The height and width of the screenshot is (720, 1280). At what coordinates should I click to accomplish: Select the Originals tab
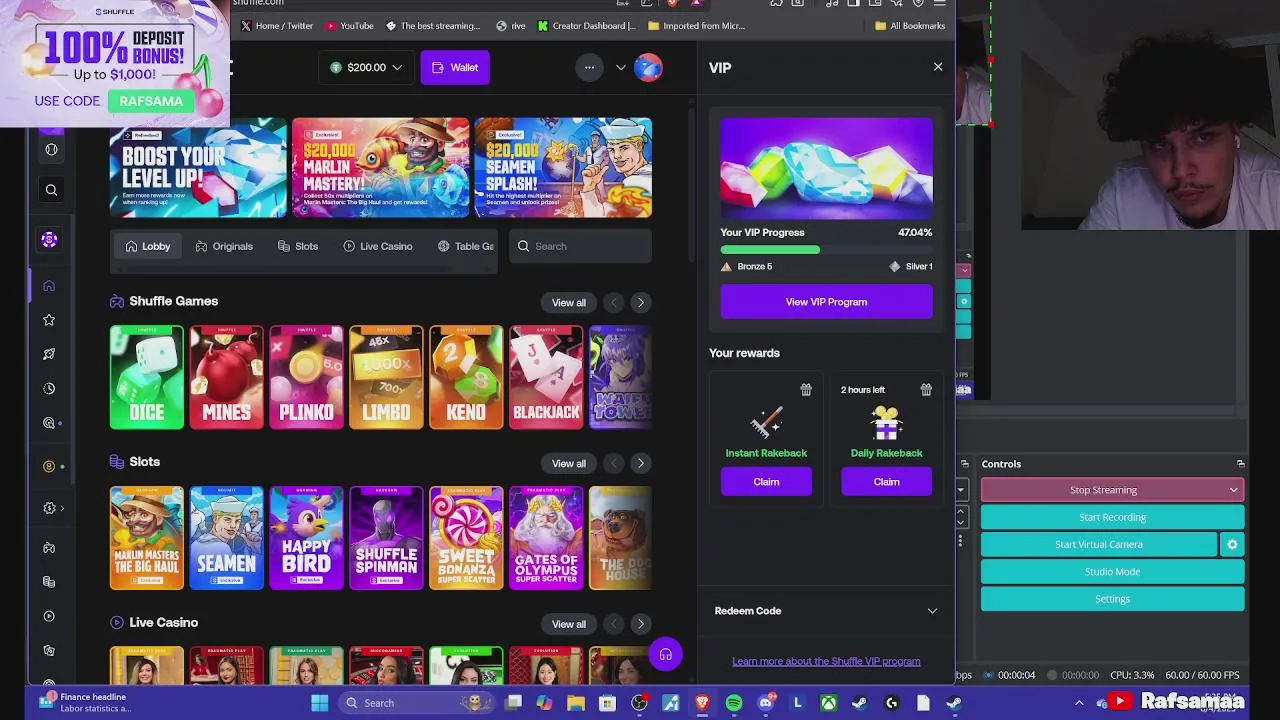224,246
